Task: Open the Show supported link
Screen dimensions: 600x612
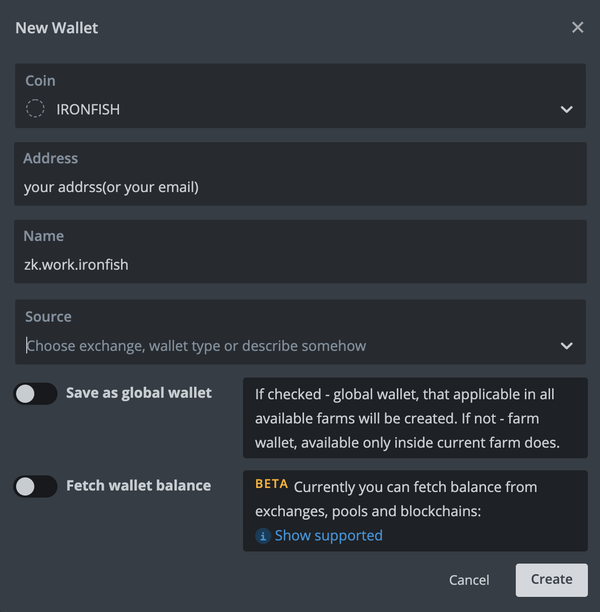Action: coord(328,535)
